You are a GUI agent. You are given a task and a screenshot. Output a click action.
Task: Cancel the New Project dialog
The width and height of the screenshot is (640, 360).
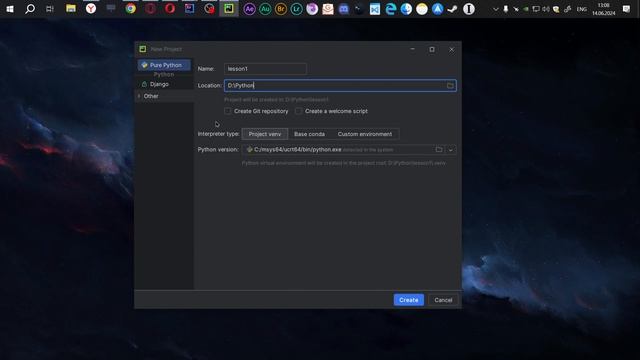click(443, 300)
